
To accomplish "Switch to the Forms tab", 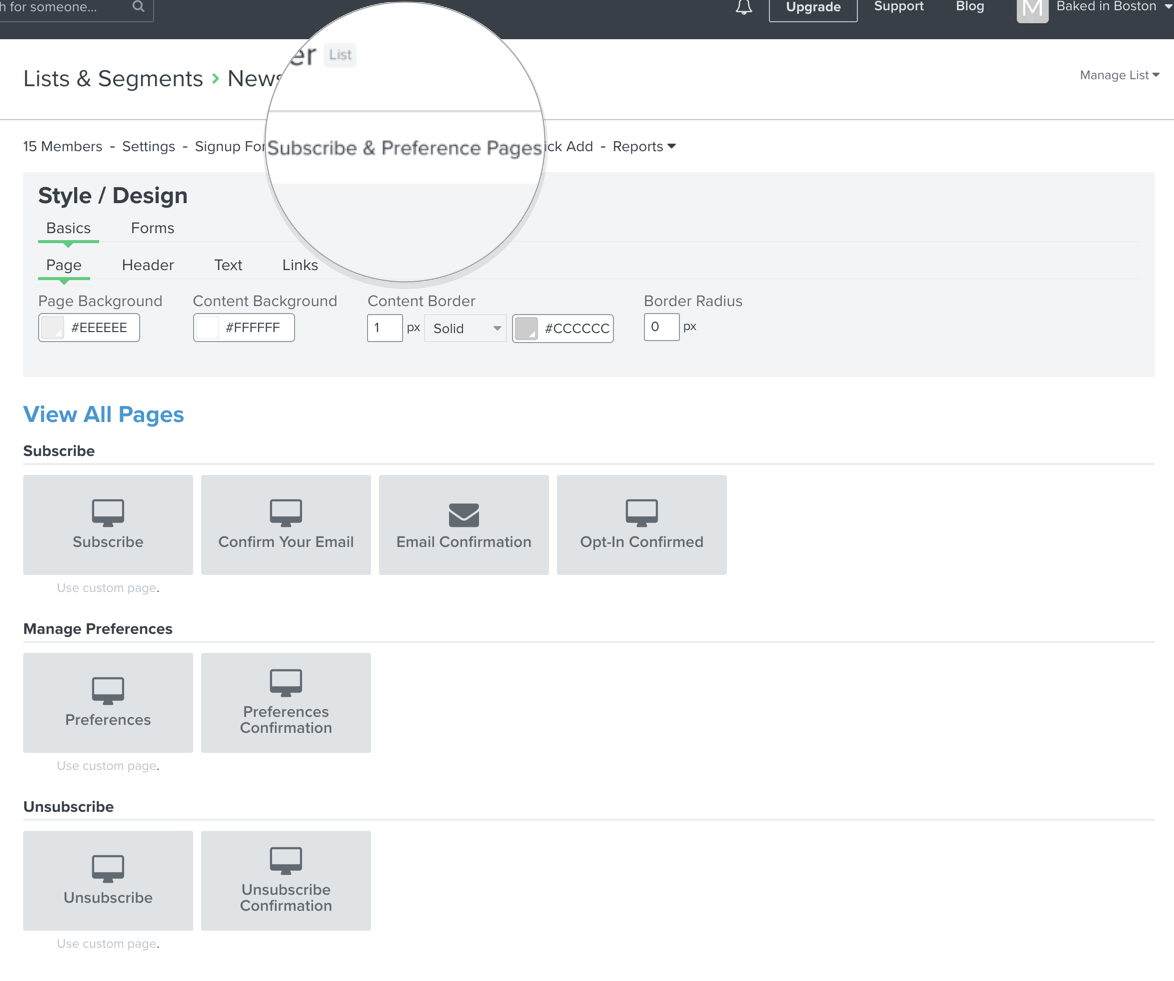I will point(153,228).
